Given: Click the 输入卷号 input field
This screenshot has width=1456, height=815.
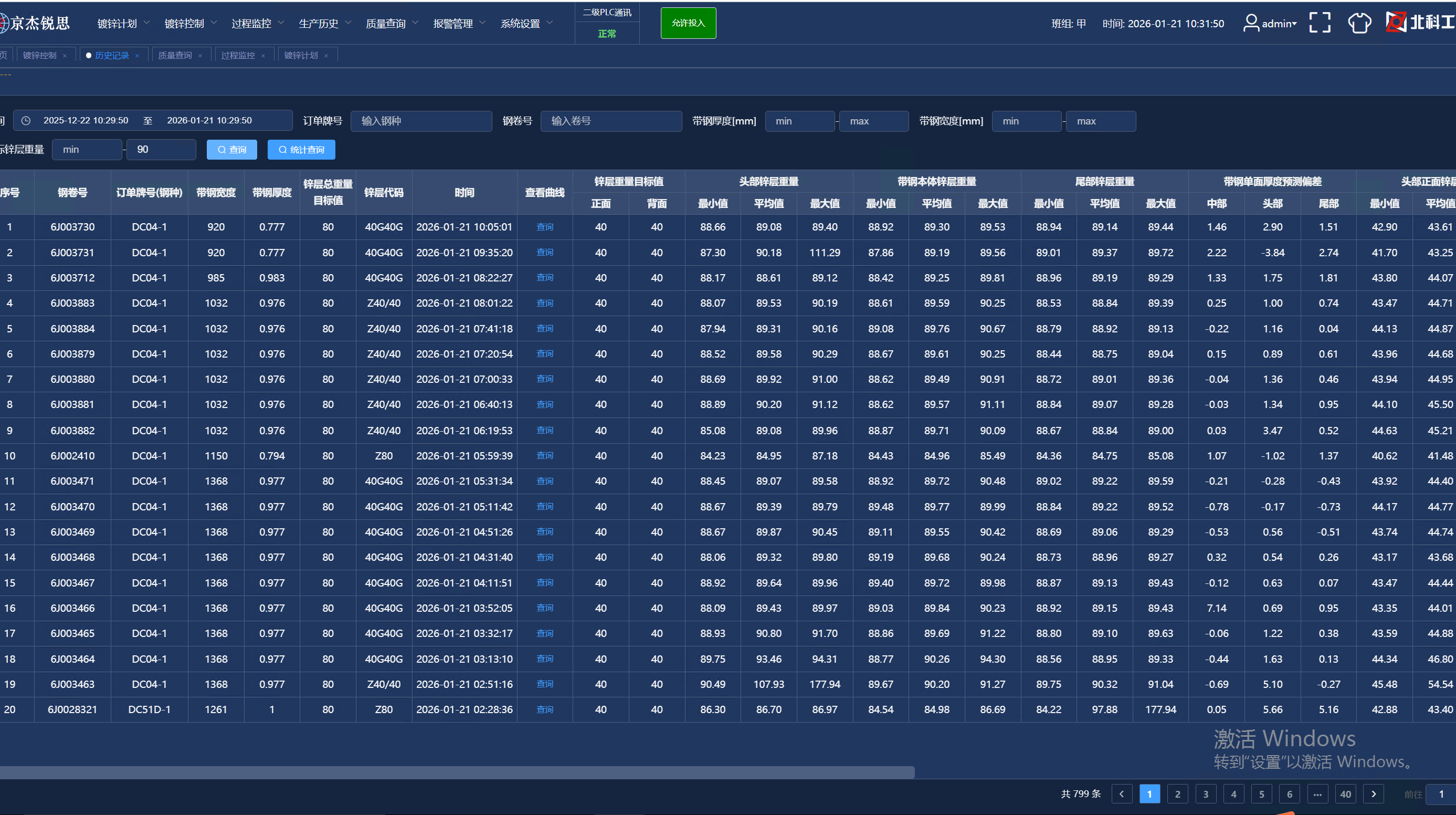Looking at the screenshot, I should 610,121.
